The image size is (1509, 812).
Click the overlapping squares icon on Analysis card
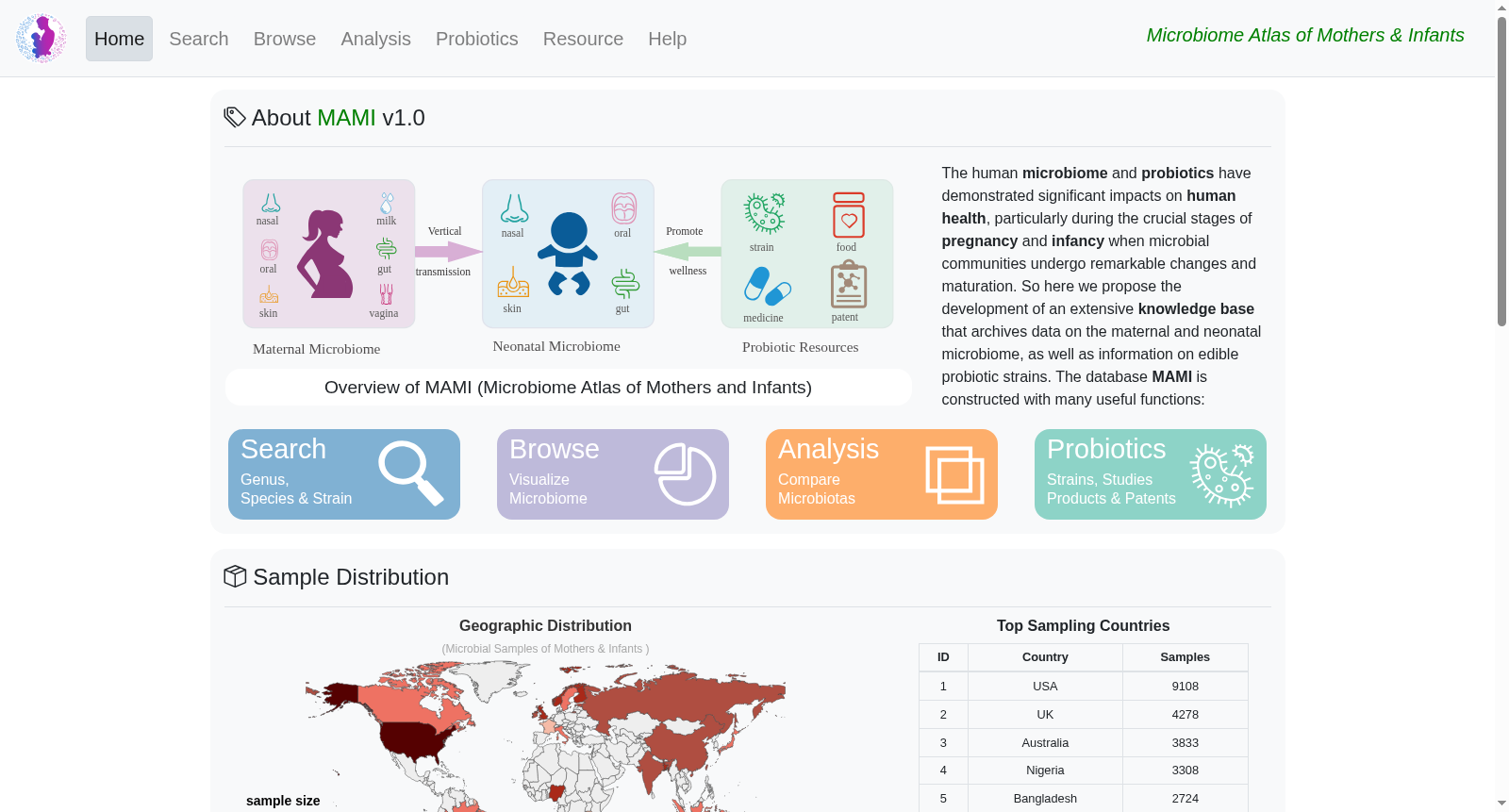coord(954,474)
